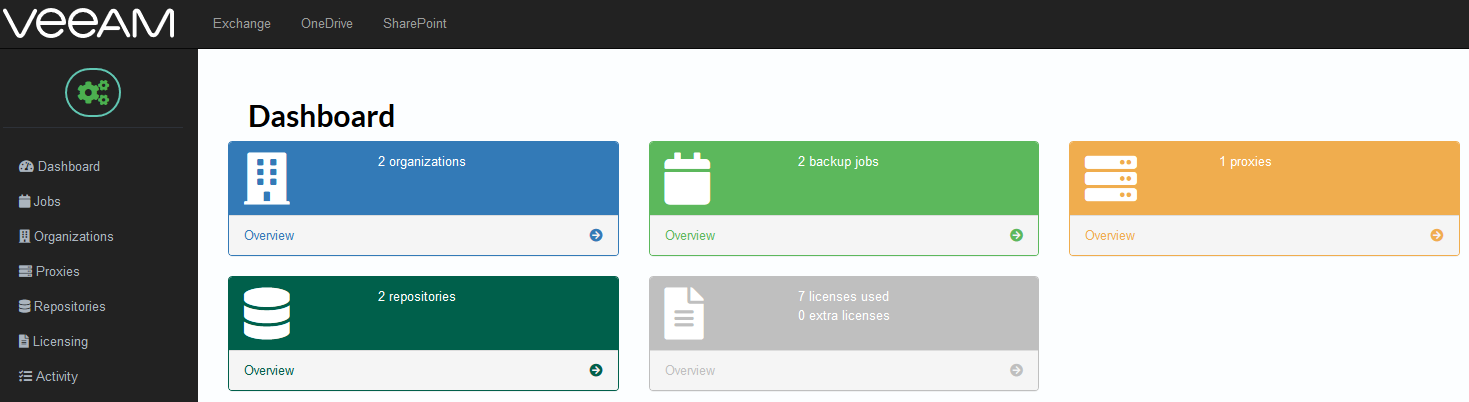Click the gray arrow in licenses Overview row
This screenshot has width=1469, height=402.
(1016, 370)
